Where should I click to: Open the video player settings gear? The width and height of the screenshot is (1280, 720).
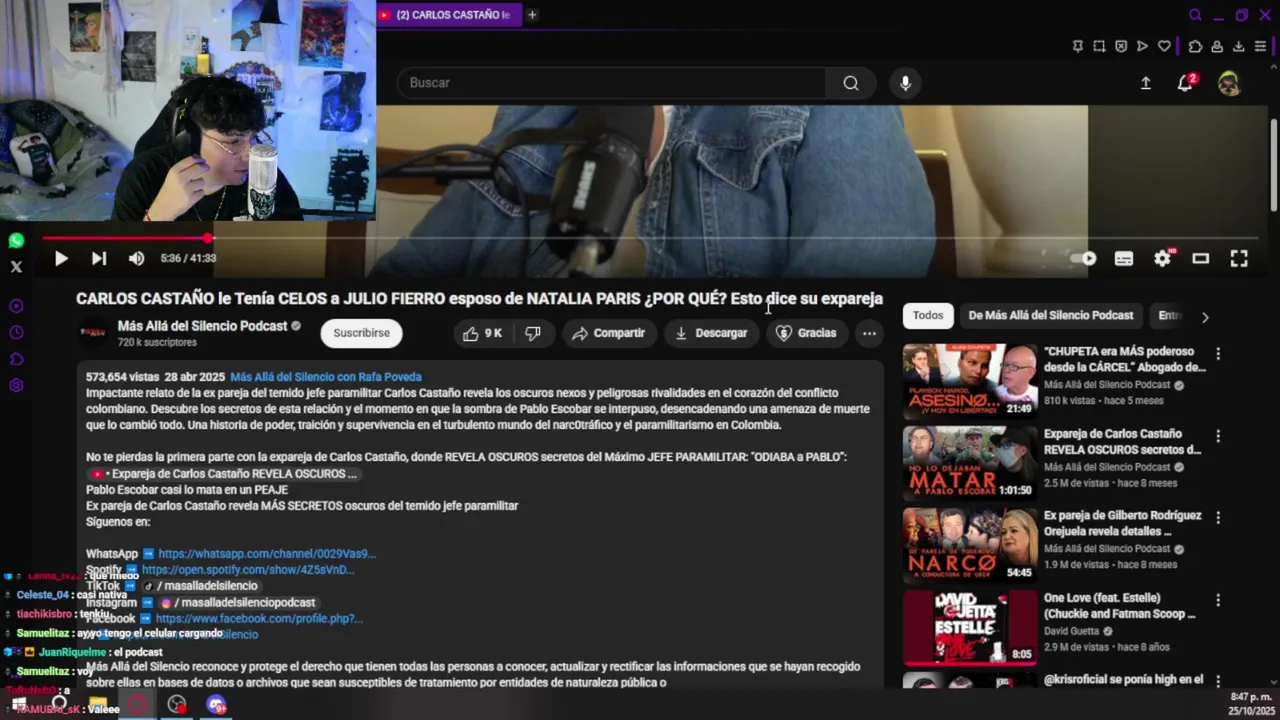point(1162,258)
